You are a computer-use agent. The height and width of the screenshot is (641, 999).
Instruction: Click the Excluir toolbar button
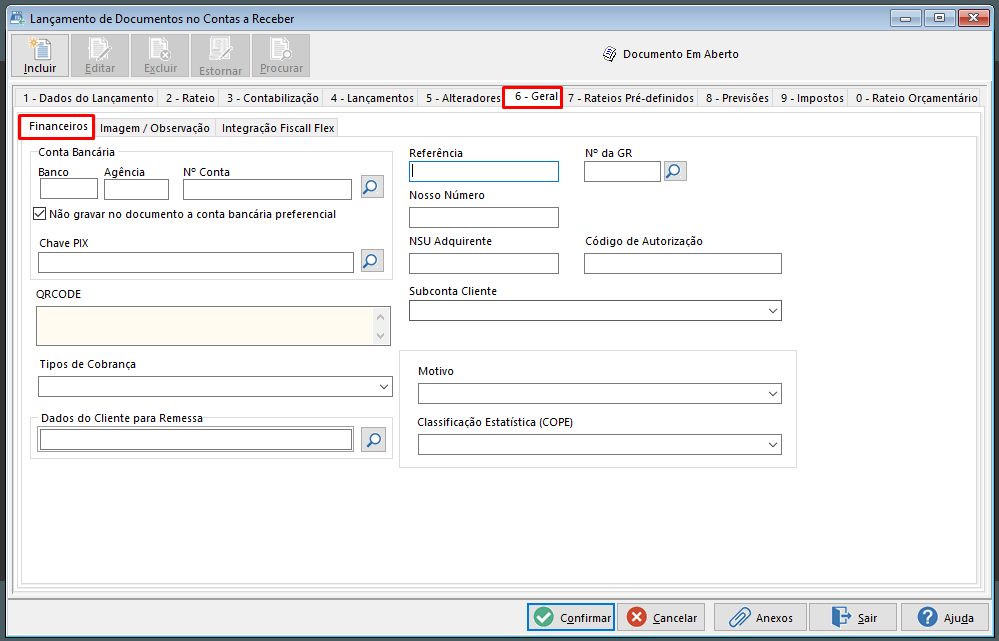[x=160, y=55]
